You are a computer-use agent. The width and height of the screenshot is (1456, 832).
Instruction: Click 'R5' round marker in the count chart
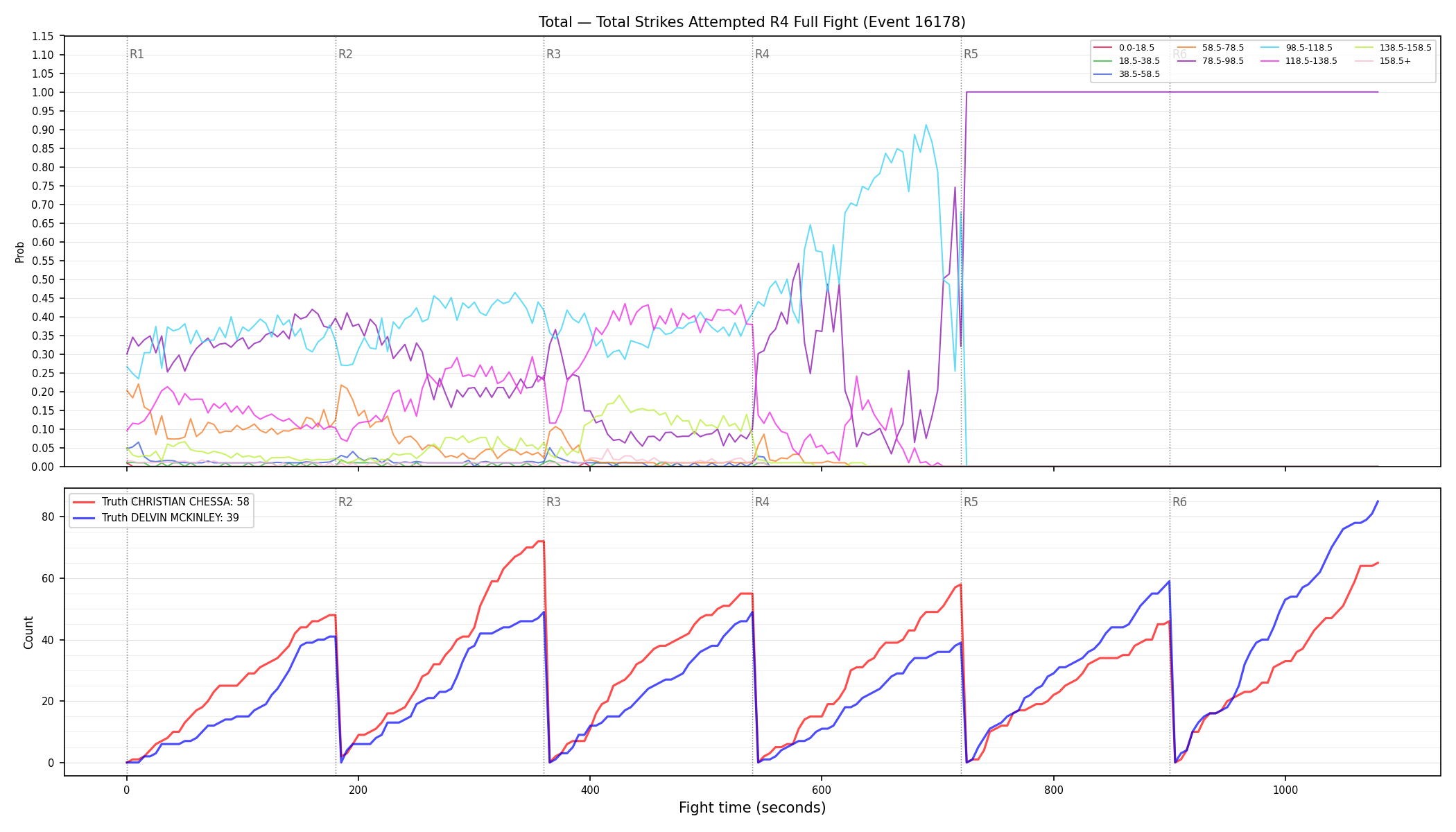971,502
